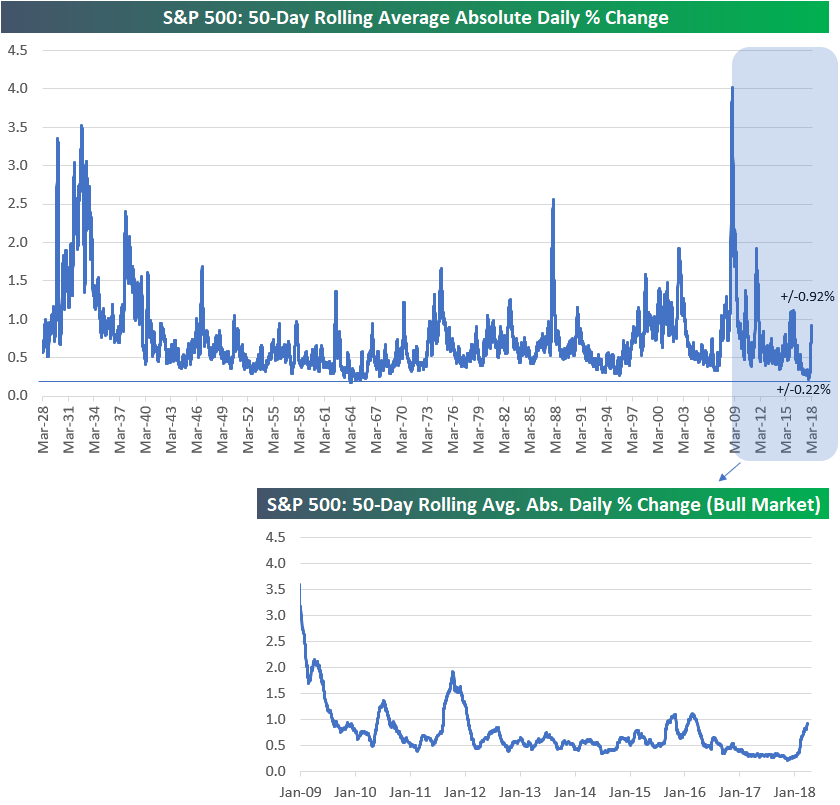Click the bottom chart's "0.0" y-axis value
The width and height of the screenshot is (840, 805).
click(x=276, y=771)
